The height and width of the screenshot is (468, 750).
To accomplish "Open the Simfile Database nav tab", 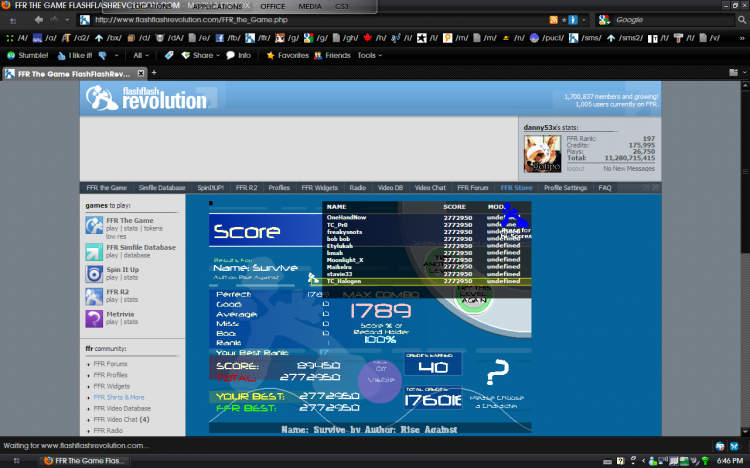I will (x=162, y=188).
